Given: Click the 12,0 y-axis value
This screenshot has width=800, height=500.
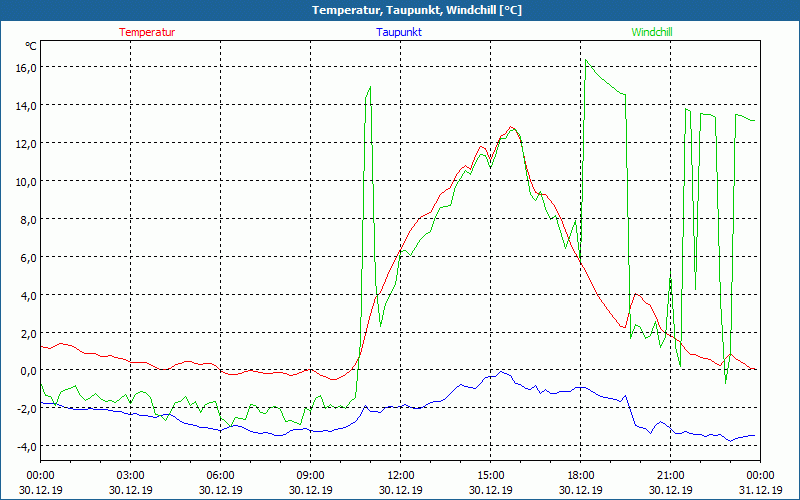Looking at the screenshot, I should tap(26, 144).
